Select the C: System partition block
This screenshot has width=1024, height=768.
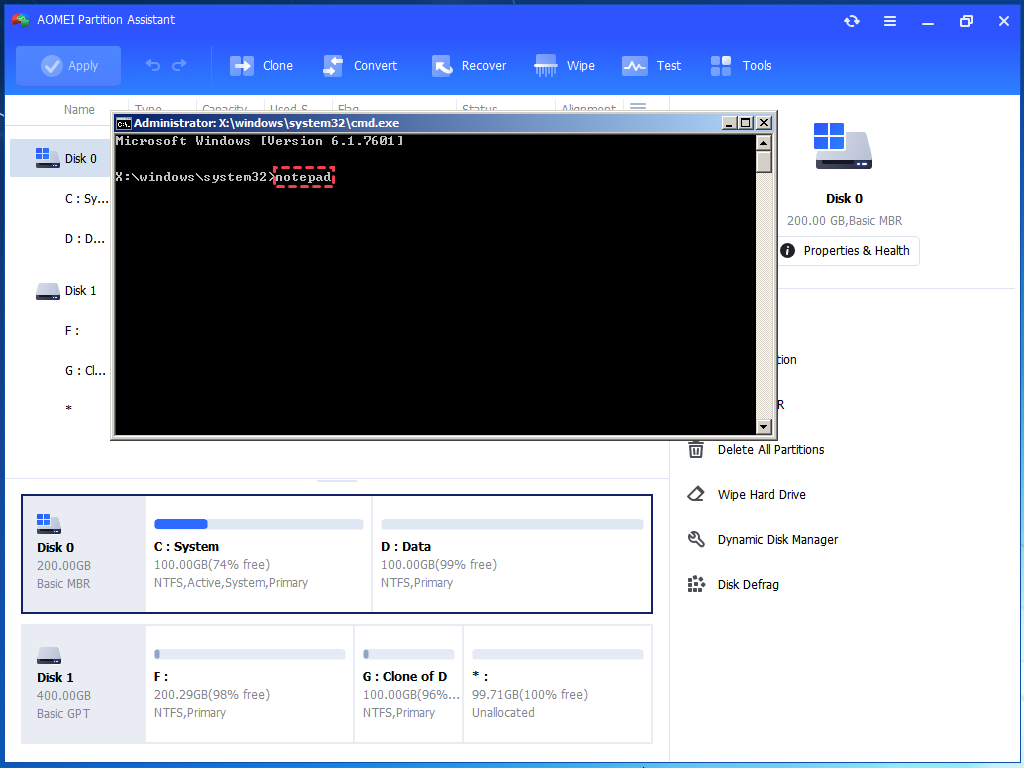click(x=259, y=554)
